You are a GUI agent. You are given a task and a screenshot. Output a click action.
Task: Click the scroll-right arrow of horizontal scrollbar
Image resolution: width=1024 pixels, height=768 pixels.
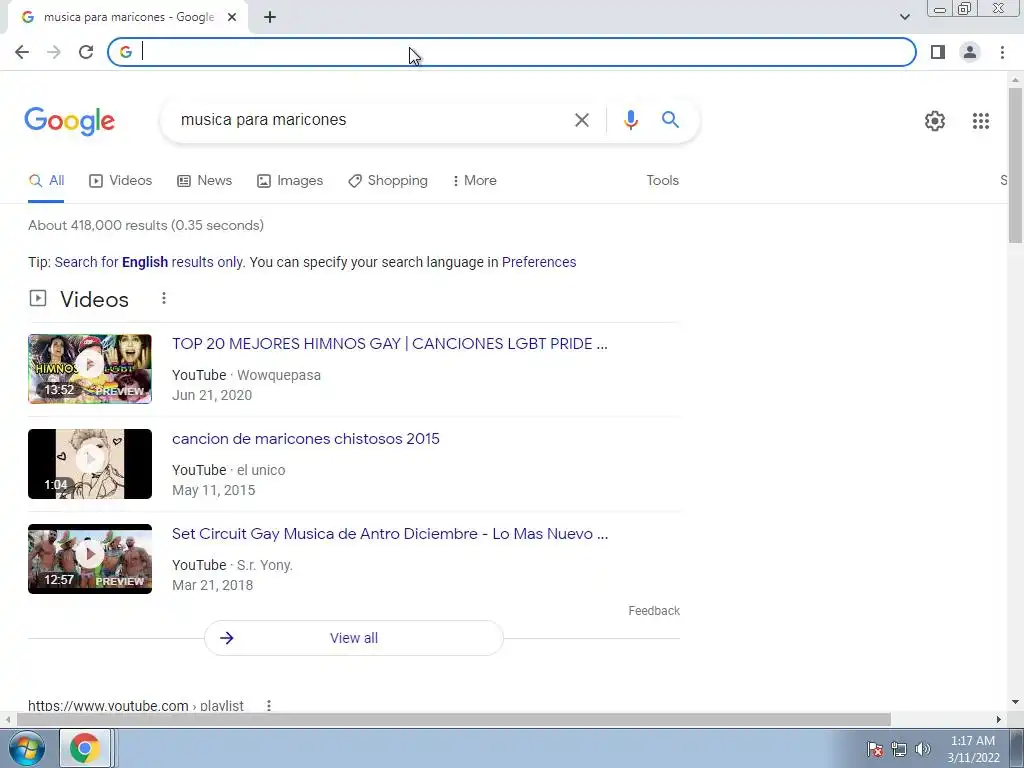(x=999, y=720)
